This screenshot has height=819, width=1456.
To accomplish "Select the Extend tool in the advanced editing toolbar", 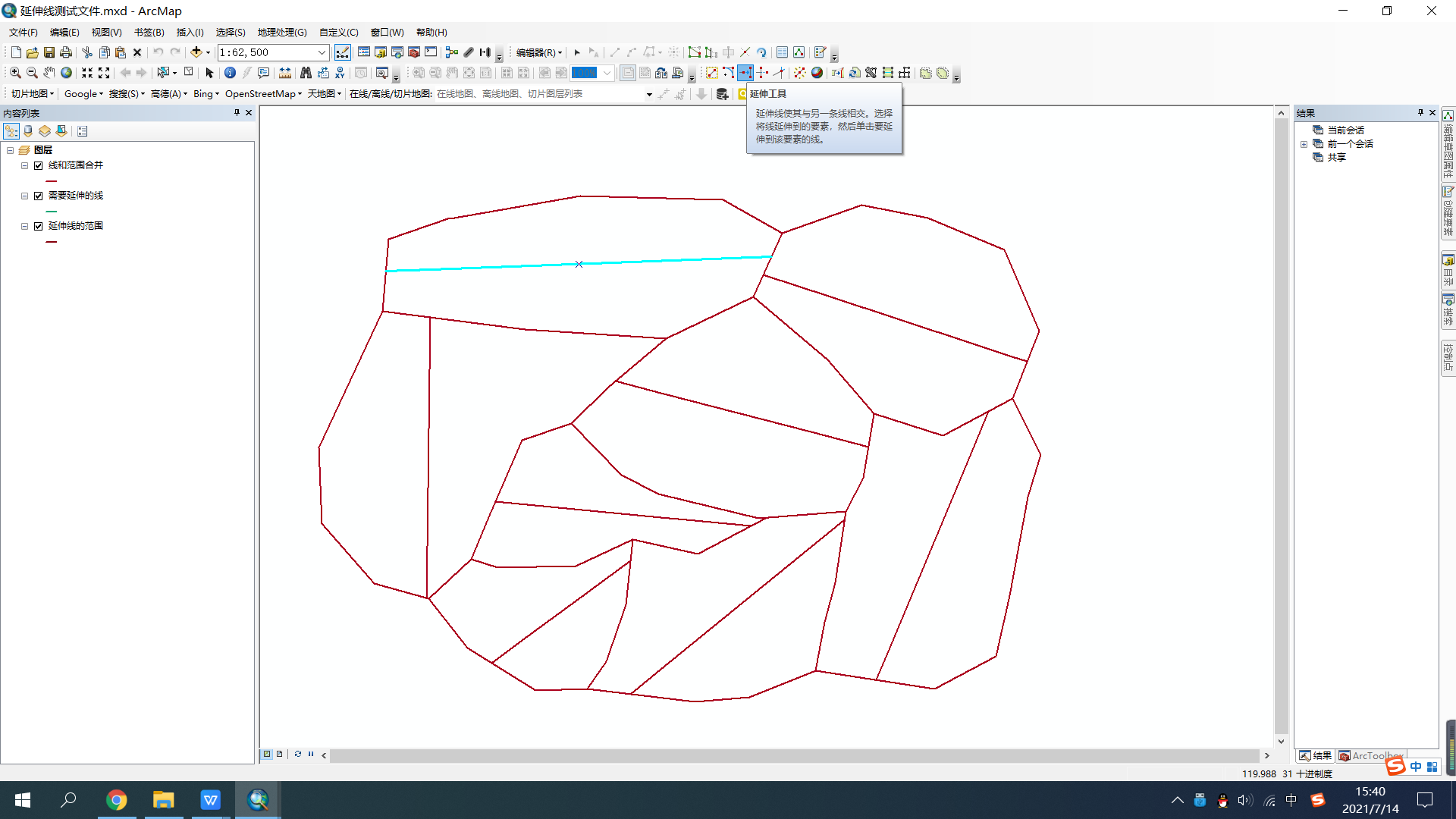I will (745, 73).
